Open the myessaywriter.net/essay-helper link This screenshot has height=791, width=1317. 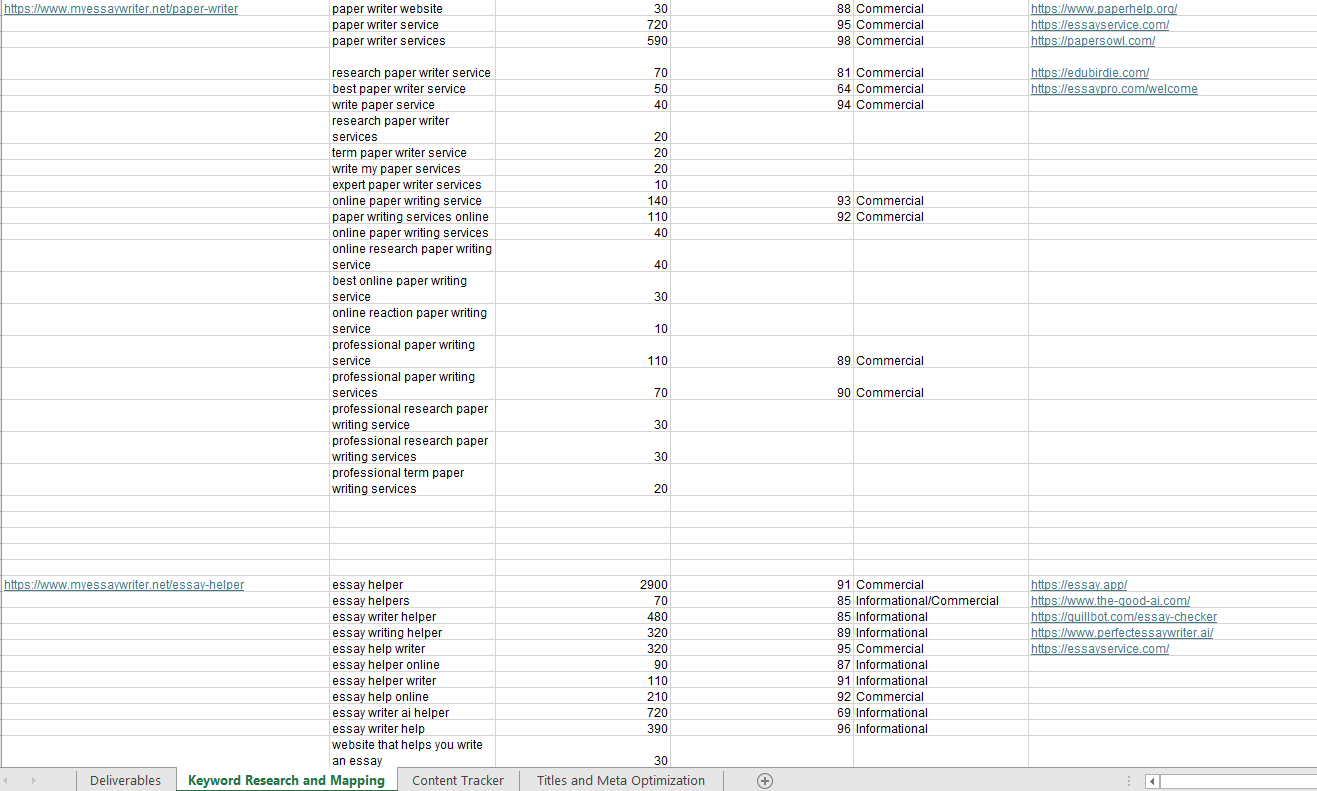click(x=124, y=585)
